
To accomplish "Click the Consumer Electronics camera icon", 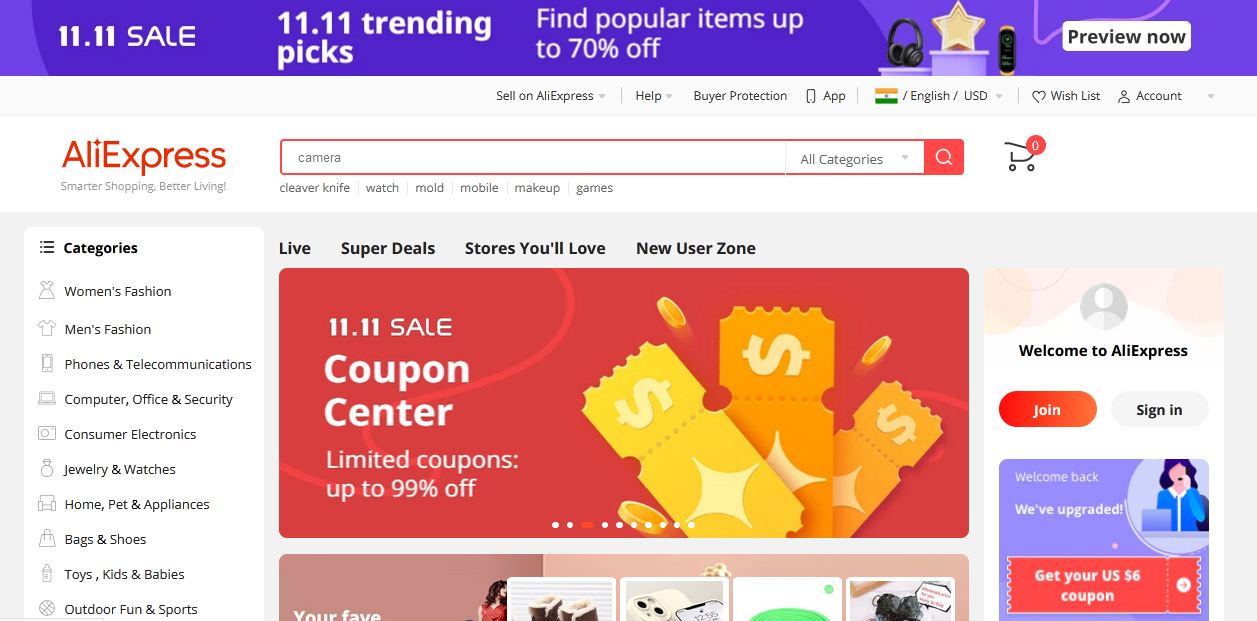I will [x=46, y=434].
